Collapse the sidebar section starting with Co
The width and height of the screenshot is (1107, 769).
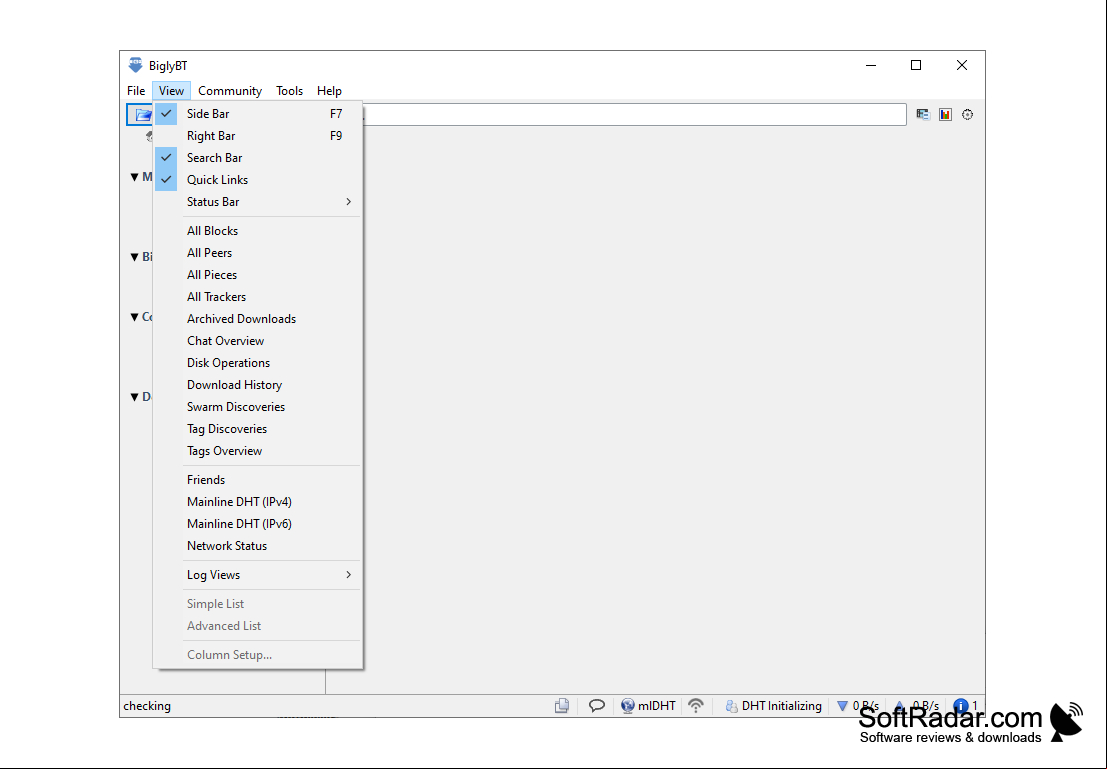[x=134, y=317]
